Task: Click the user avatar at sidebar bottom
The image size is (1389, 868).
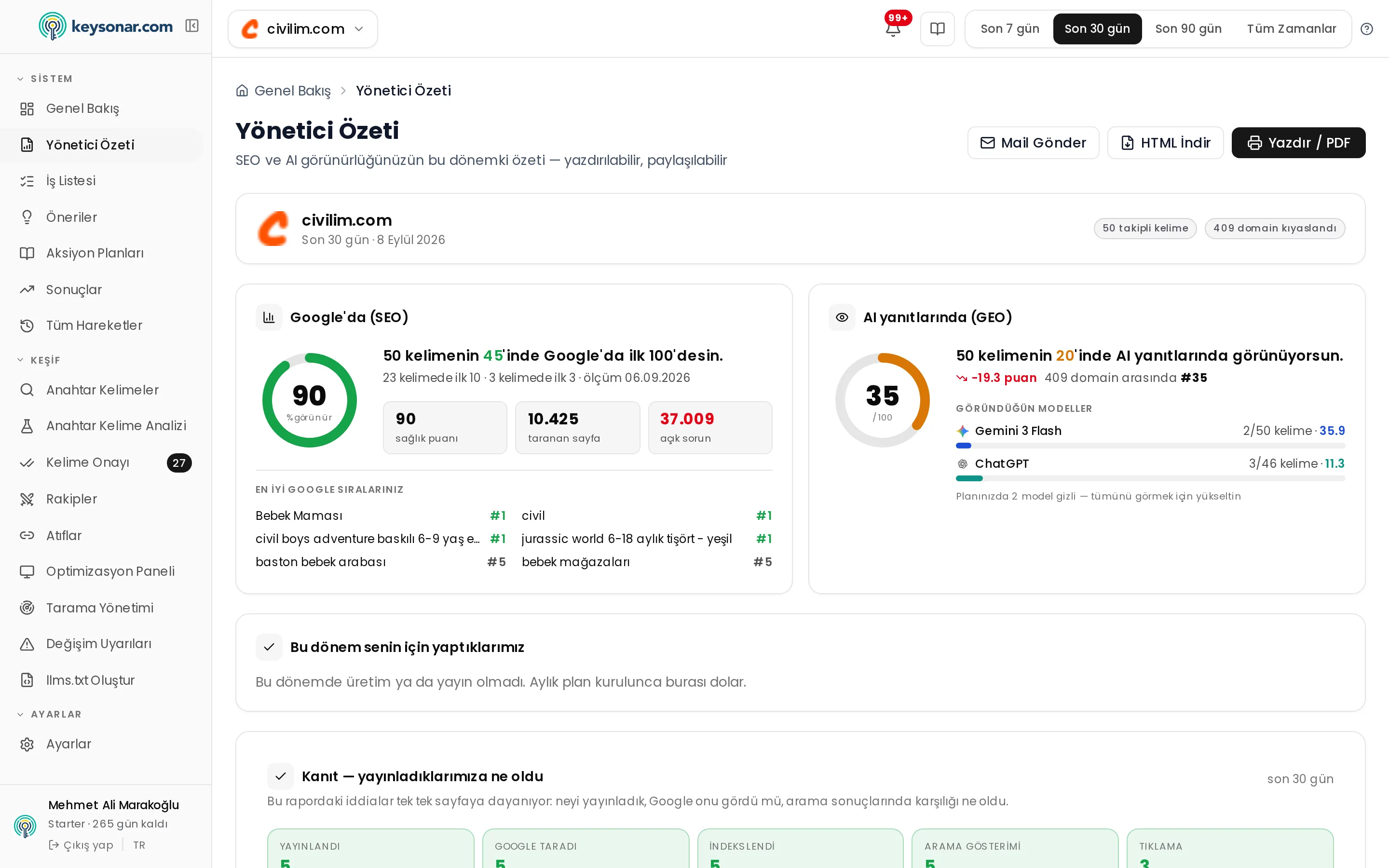Action: tap(25, 826)
